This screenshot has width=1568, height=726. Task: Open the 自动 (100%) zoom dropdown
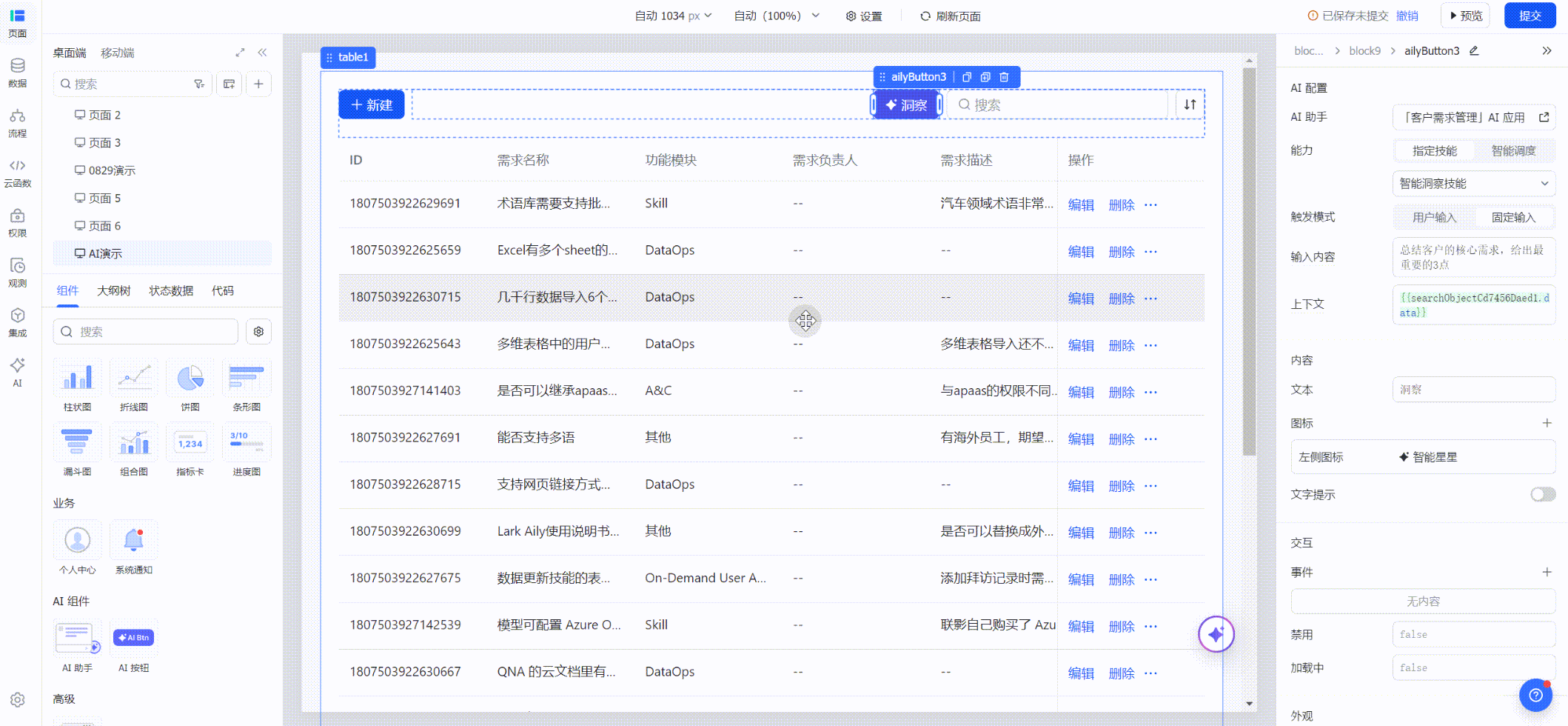pos(777,16)
